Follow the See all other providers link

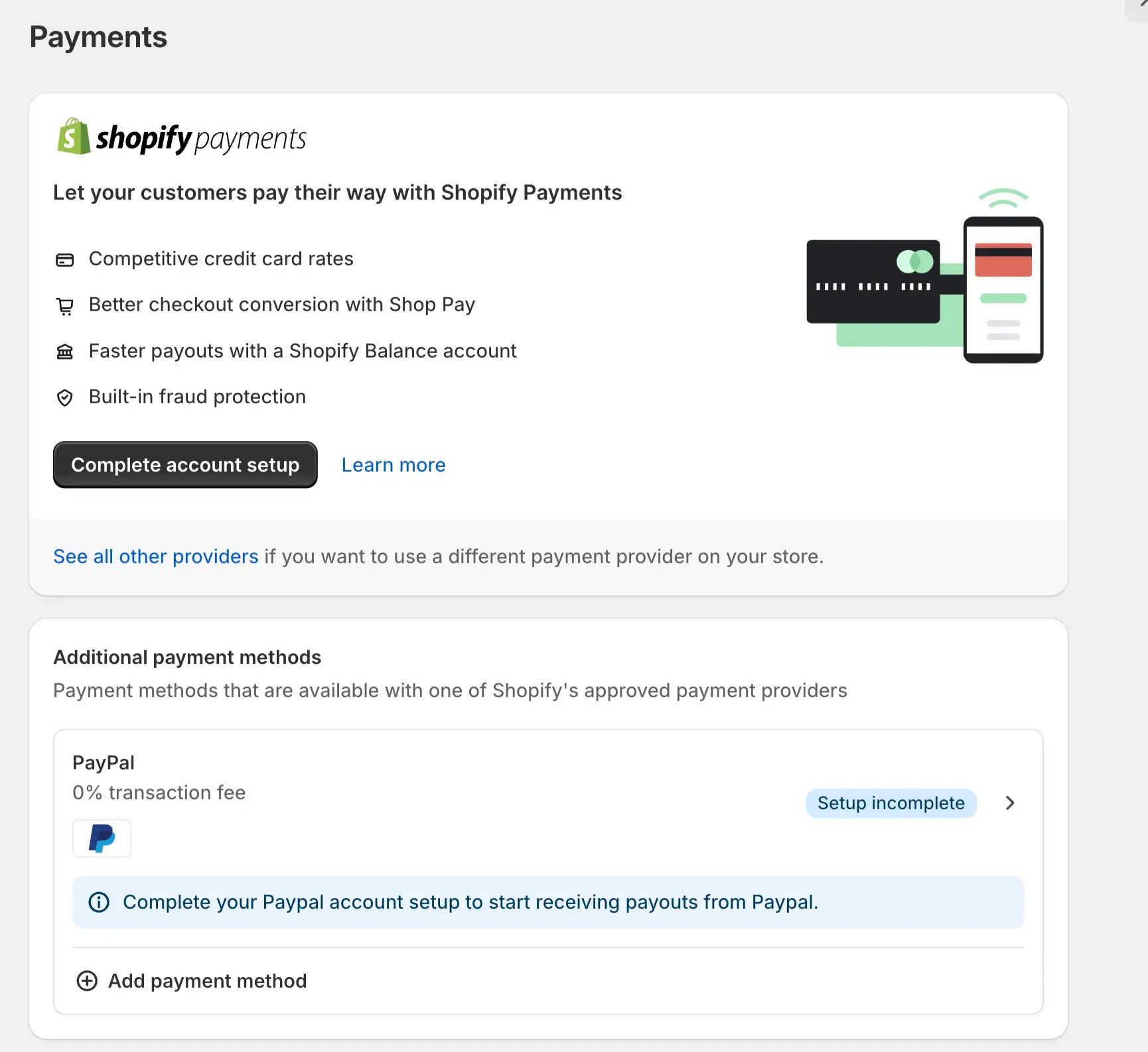coord(156,557)
